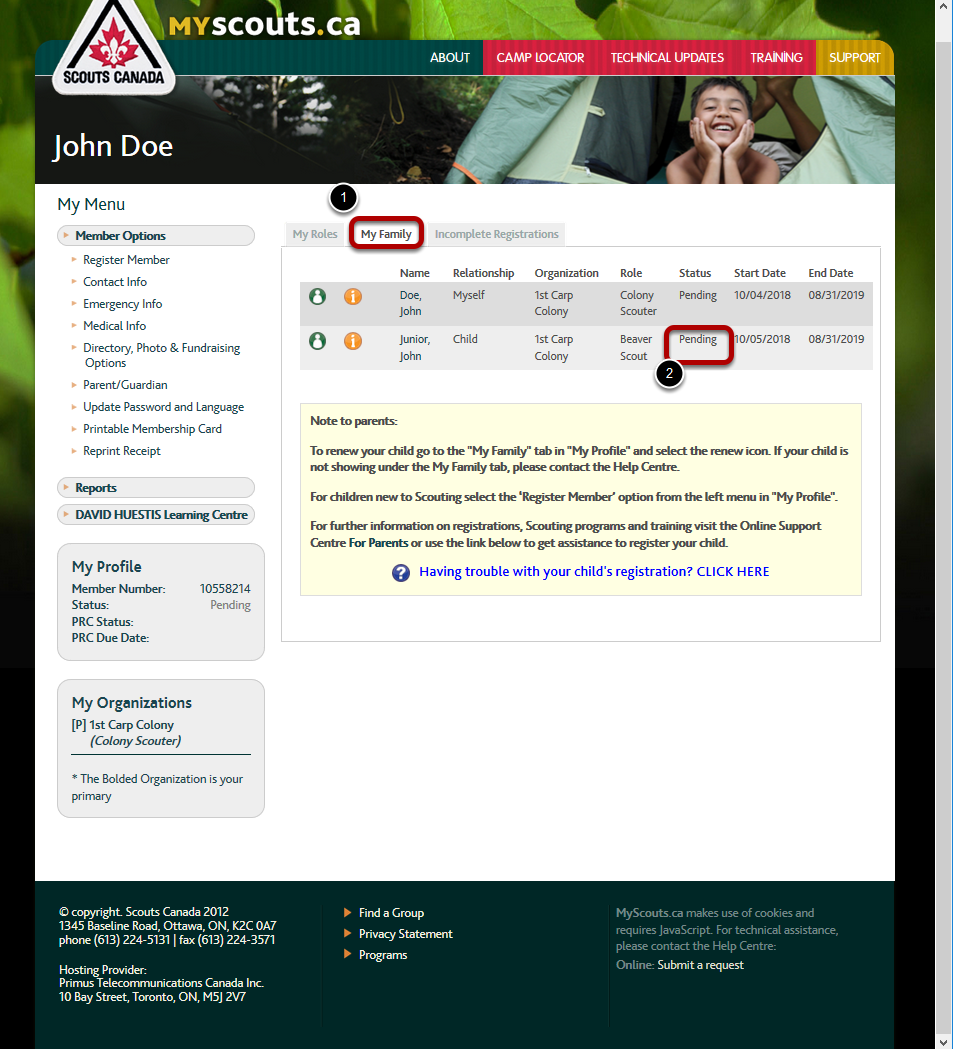
Task: Open Having trouble with registration CLICK HERE link
Action: coord(594,572)
